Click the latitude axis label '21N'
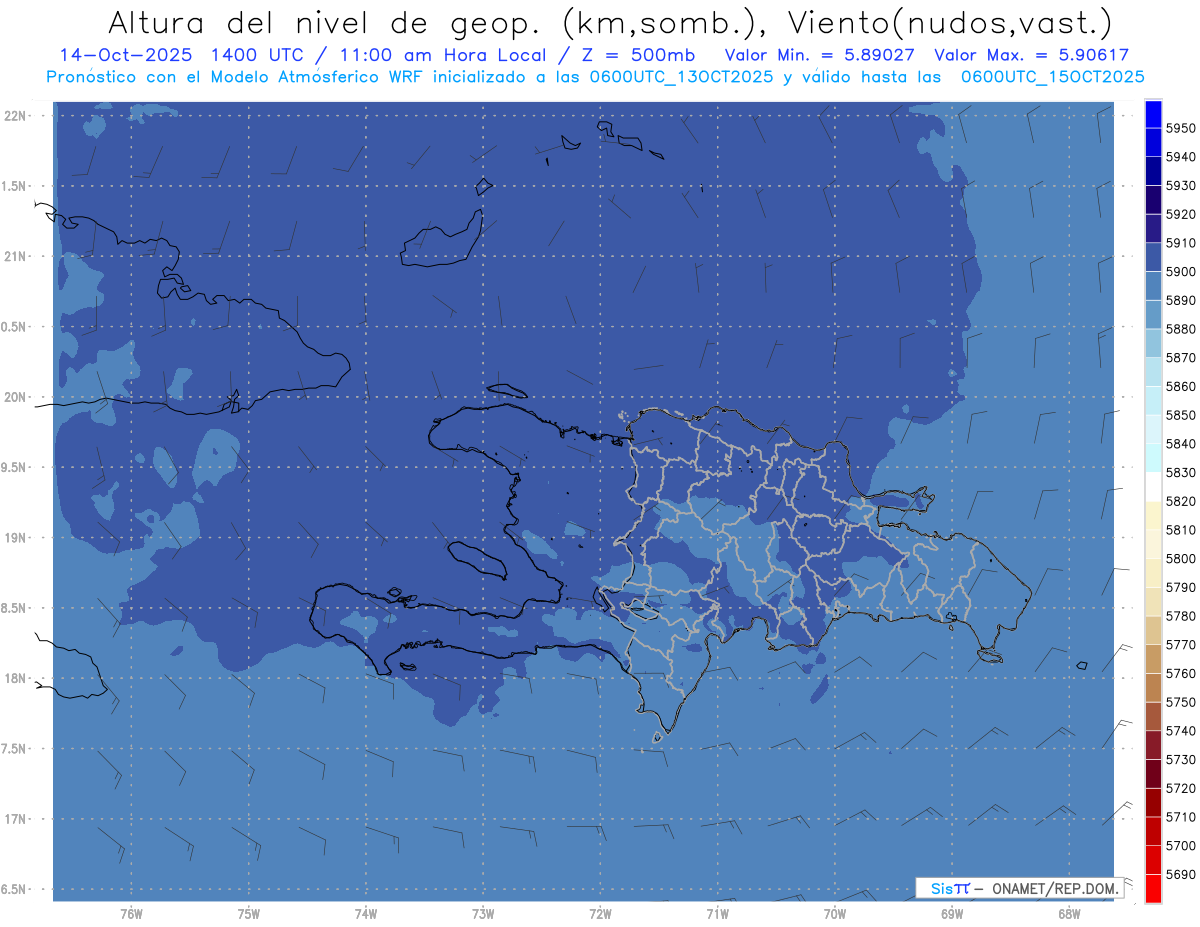Viewport: 1200px width, 927px height. point(15,256)
